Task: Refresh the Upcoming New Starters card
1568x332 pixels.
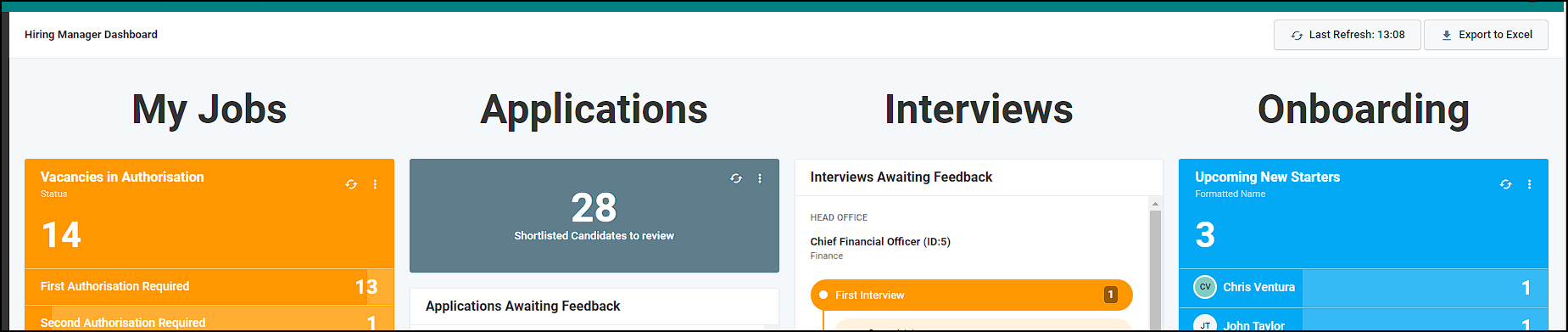Action: (1506, 184)
